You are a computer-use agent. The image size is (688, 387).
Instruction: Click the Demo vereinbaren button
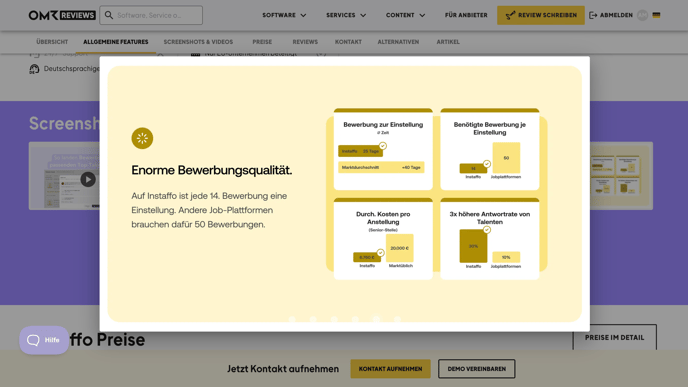(477, 369)
